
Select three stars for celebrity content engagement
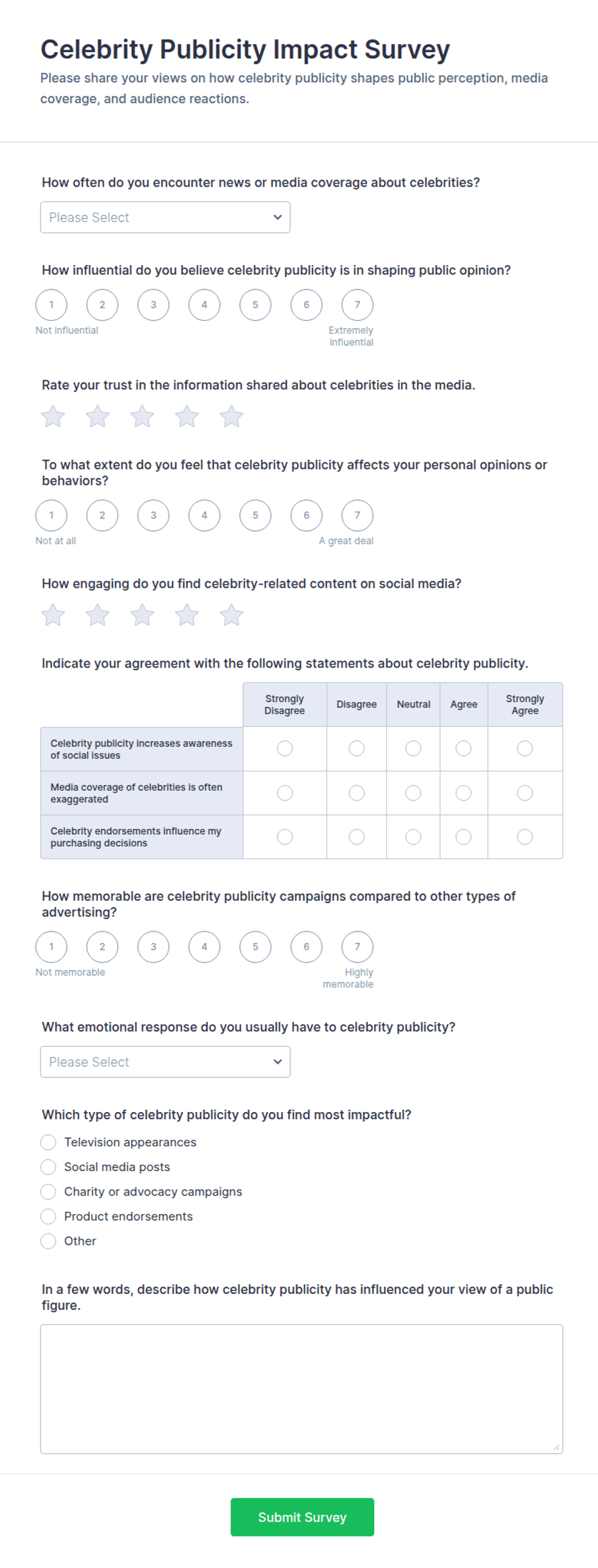pos(142,615)
